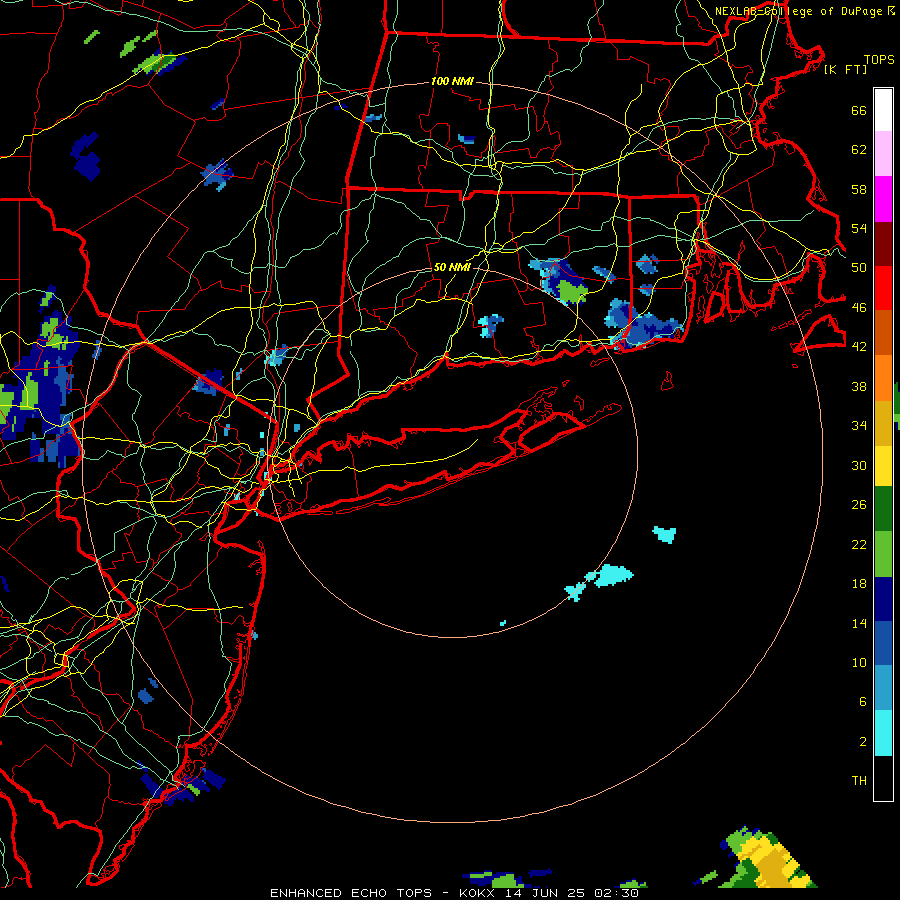This screenshot has height=900, width=900.
Task: Click the "2" legend value
Action: coord(863,741)
